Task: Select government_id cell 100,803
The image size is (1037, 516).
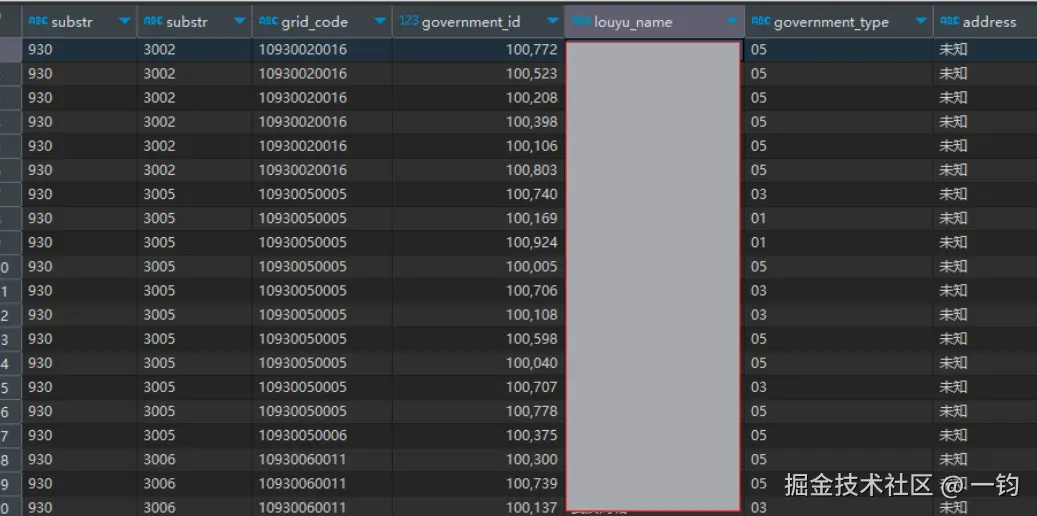Action: tap(478, 170)
